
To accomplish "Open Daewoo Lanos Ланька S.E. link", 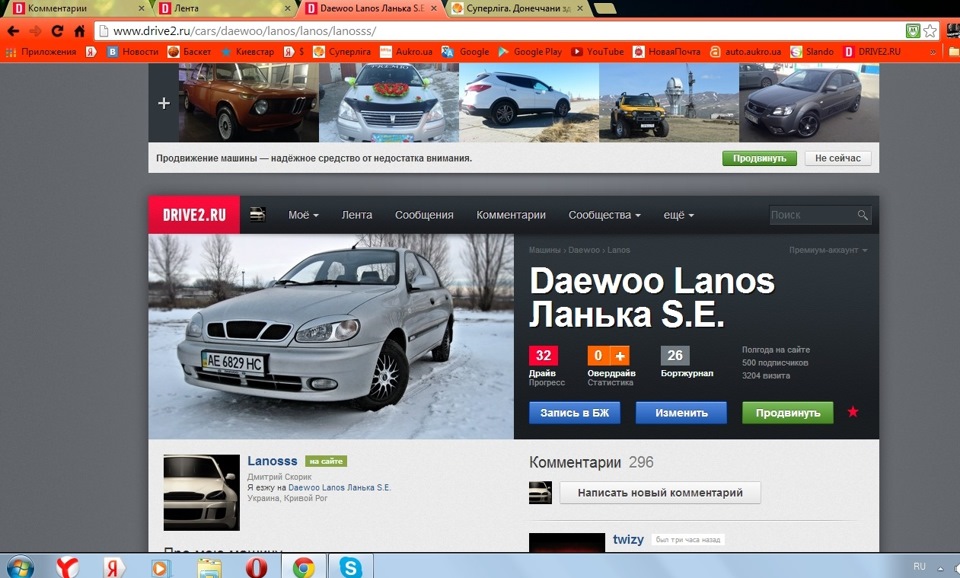I will tap(339, 487).
